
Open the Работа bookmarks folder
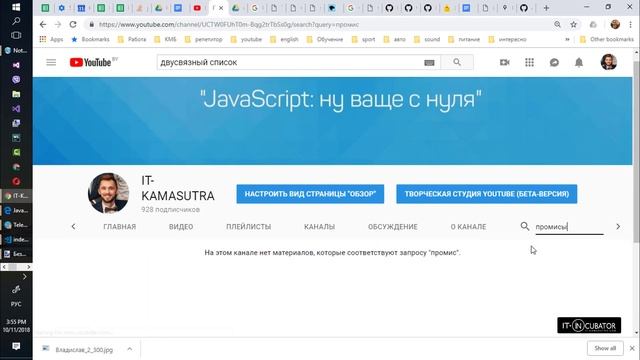(x=132, y=39)
